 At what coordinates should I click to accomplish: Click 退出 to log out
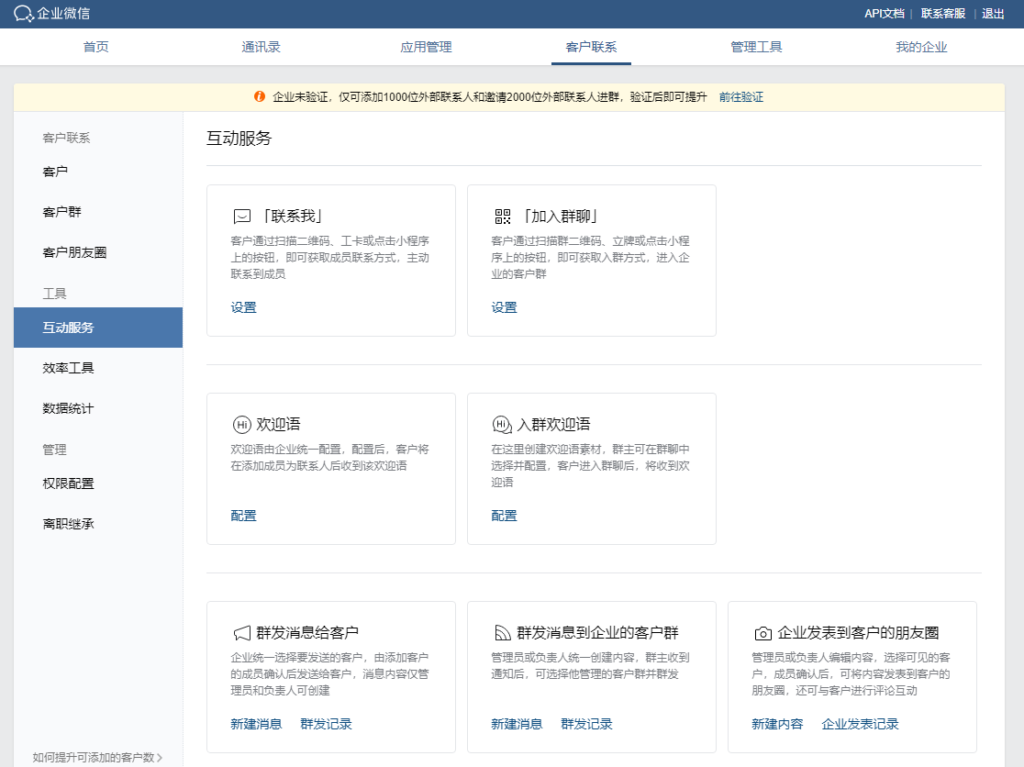click(992, 14)
